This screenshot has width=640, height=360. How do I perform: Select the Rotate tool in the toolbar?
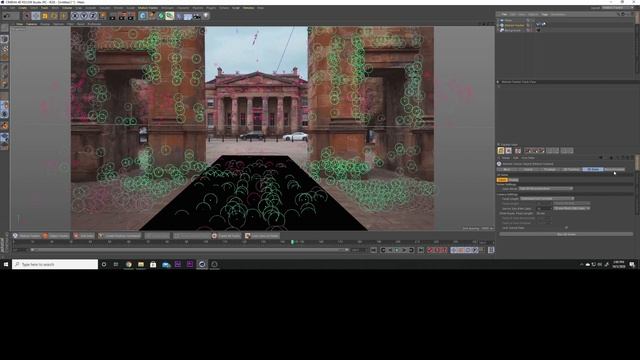54,16
